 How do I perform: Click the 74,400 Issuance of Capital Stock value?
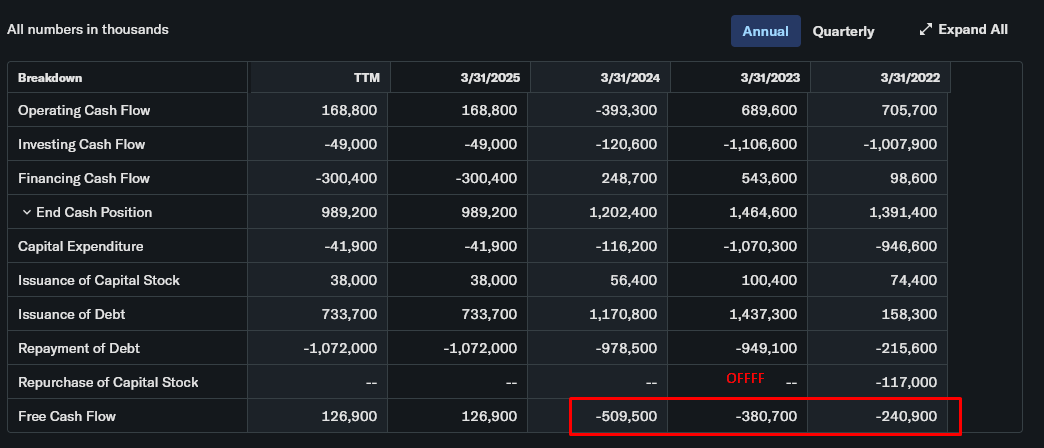914,280
